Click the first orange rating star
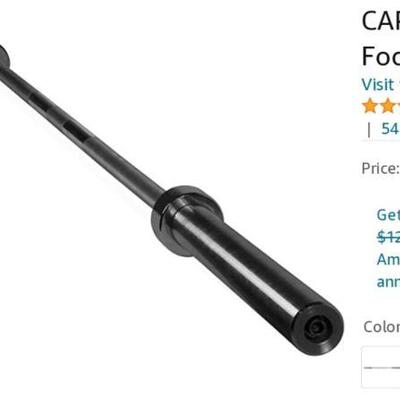The width and height of the screenshot is (400, 400). click(x=369, y=107)
